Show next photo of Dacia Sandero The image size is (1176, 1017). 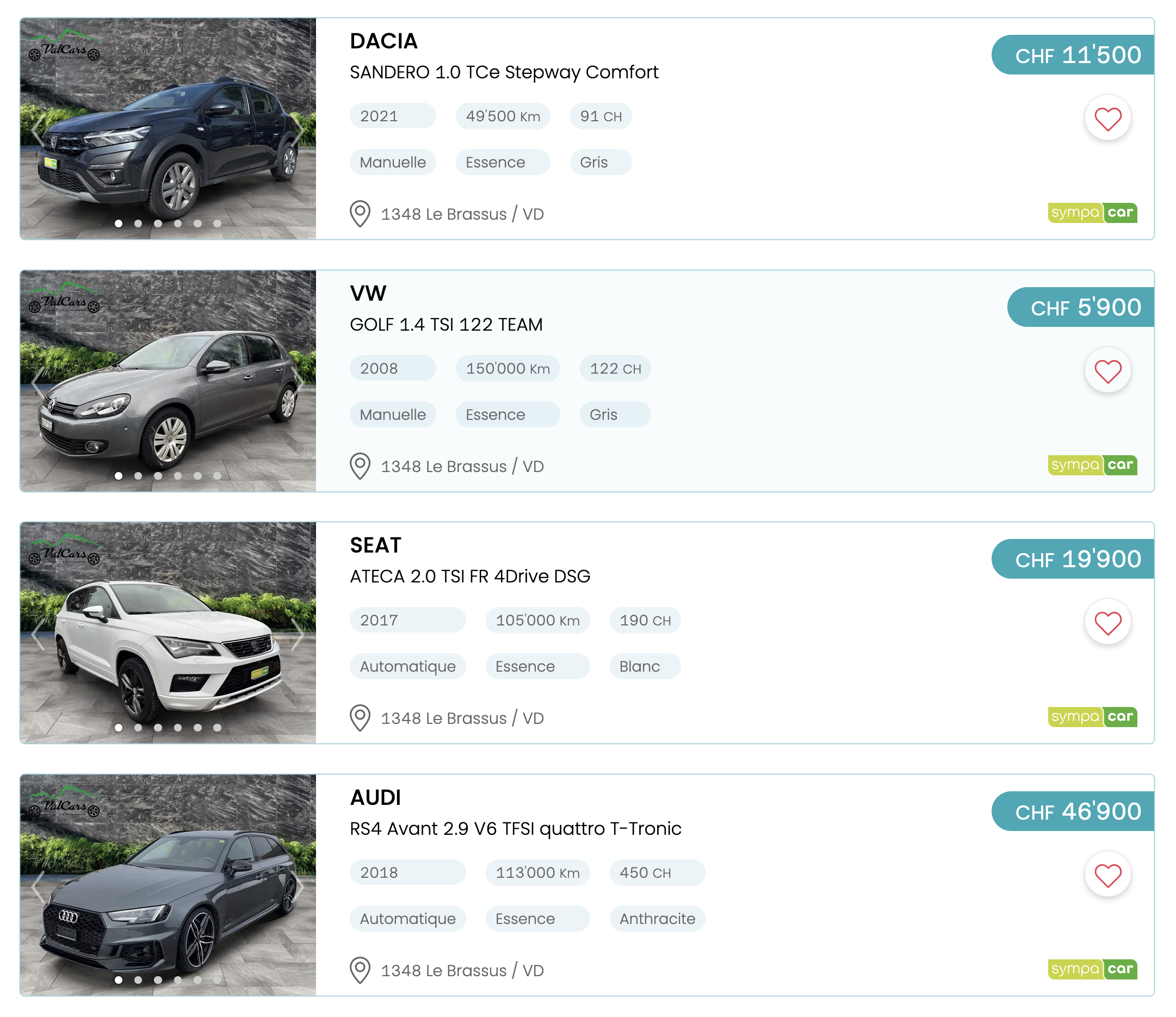pos(298,129)
